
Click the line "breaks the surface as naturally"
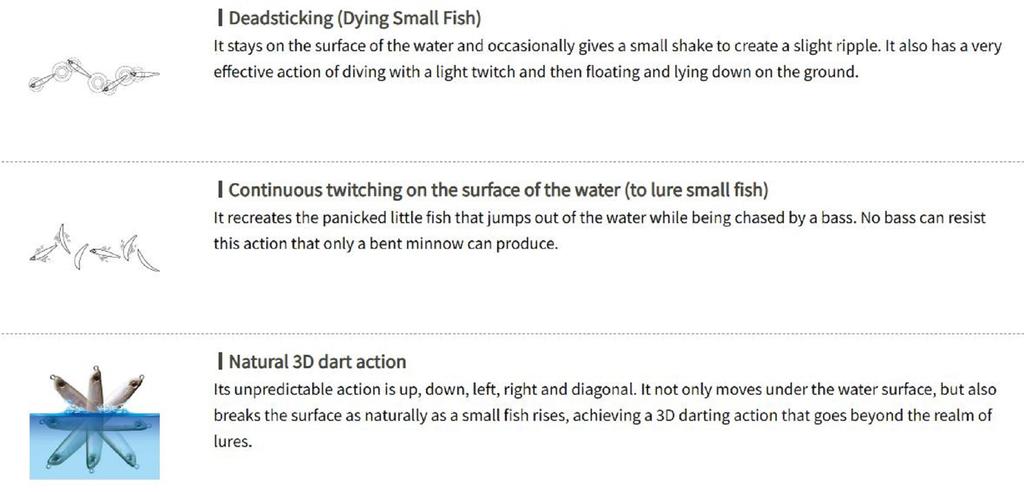tap(603, 415)
